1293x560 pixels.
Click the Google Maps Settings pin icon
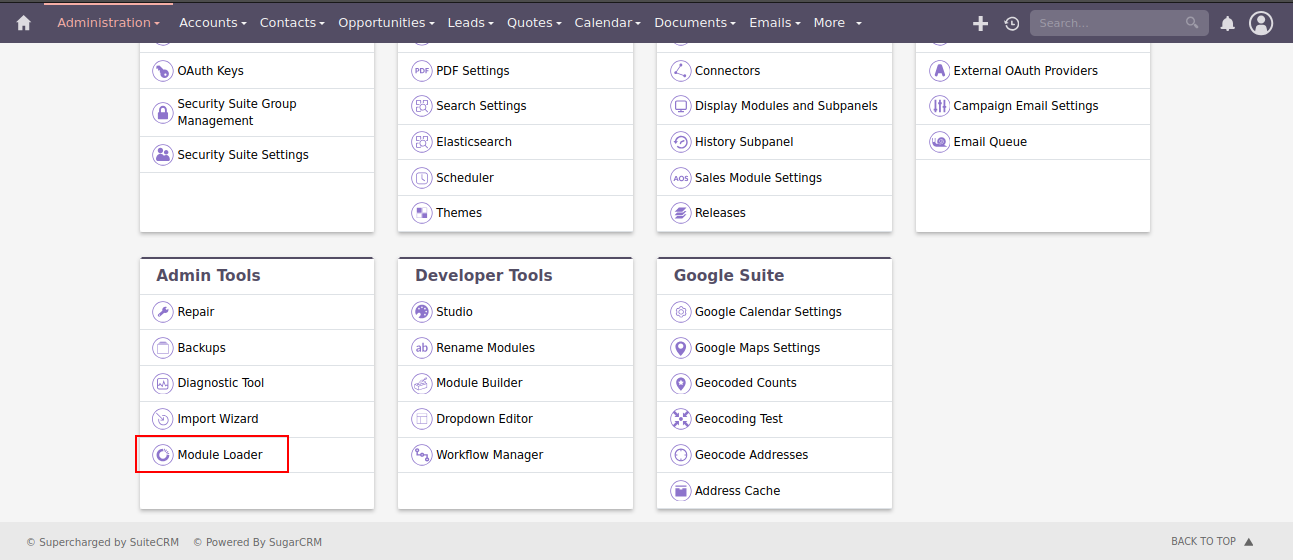pyautogui.click(x=680, y=348)
